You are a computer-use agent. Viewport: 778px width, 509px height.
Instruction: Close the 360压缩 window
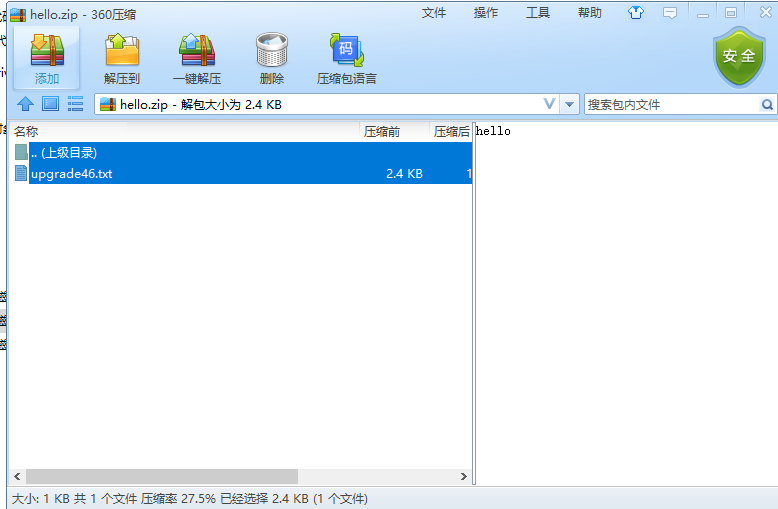click(x=766, y=12)
